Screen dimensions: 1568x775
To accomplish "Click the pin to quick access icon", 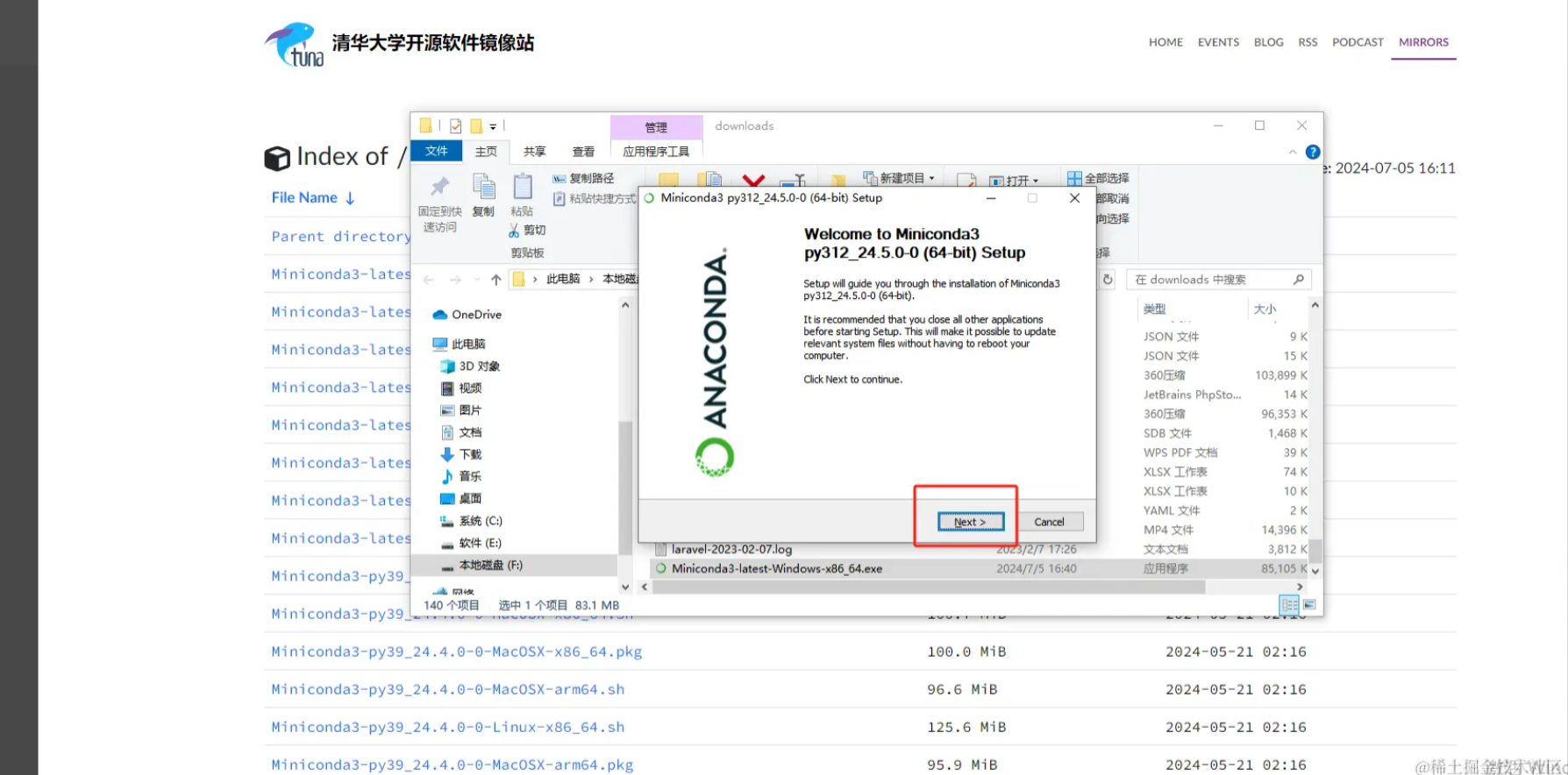I will click(439, 186).
